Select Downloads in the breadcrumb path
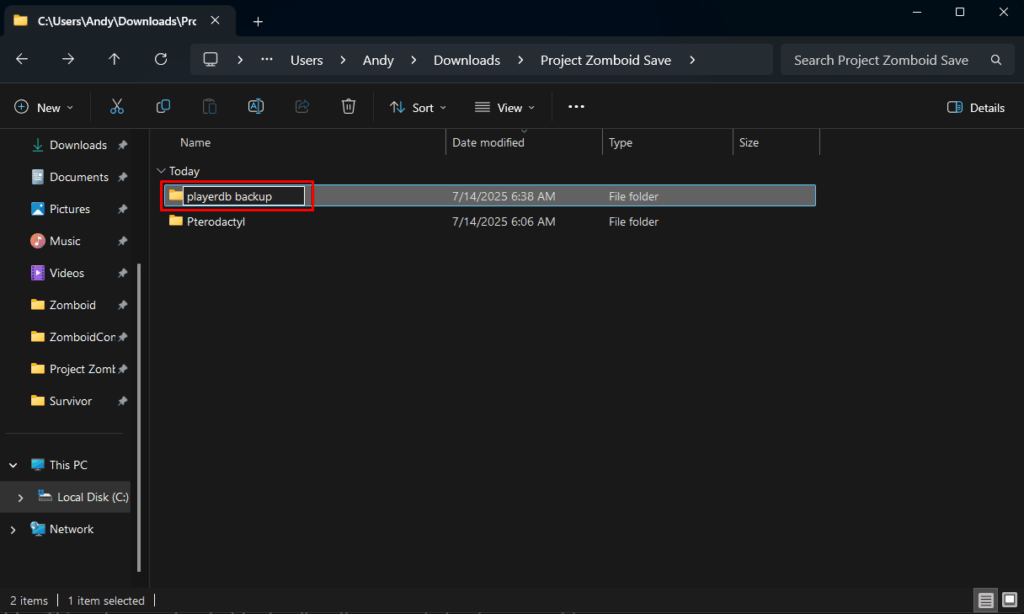Viewport: 1024px width, 614px height. pos(467,60)
